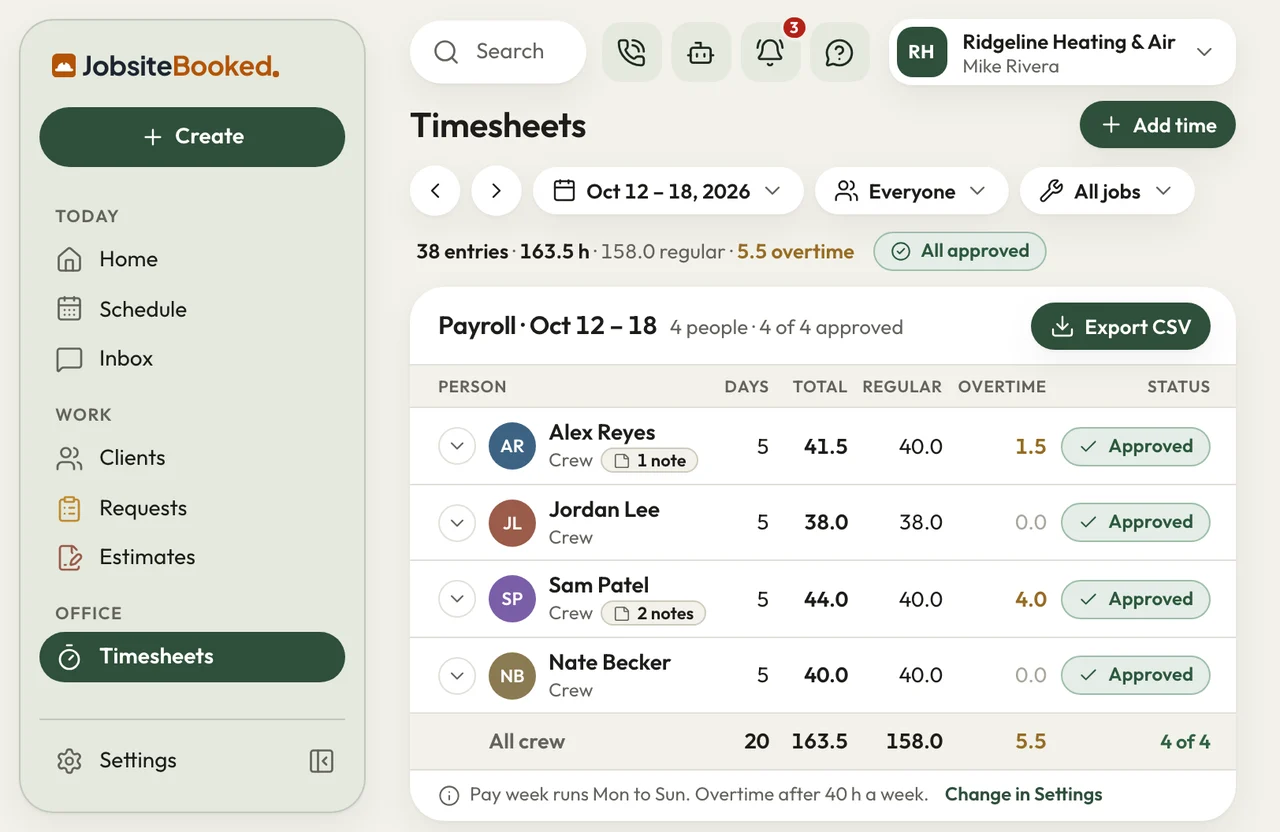Click the All approved status pill
This screenshot has height=832, width=1280.
(960, 251)
